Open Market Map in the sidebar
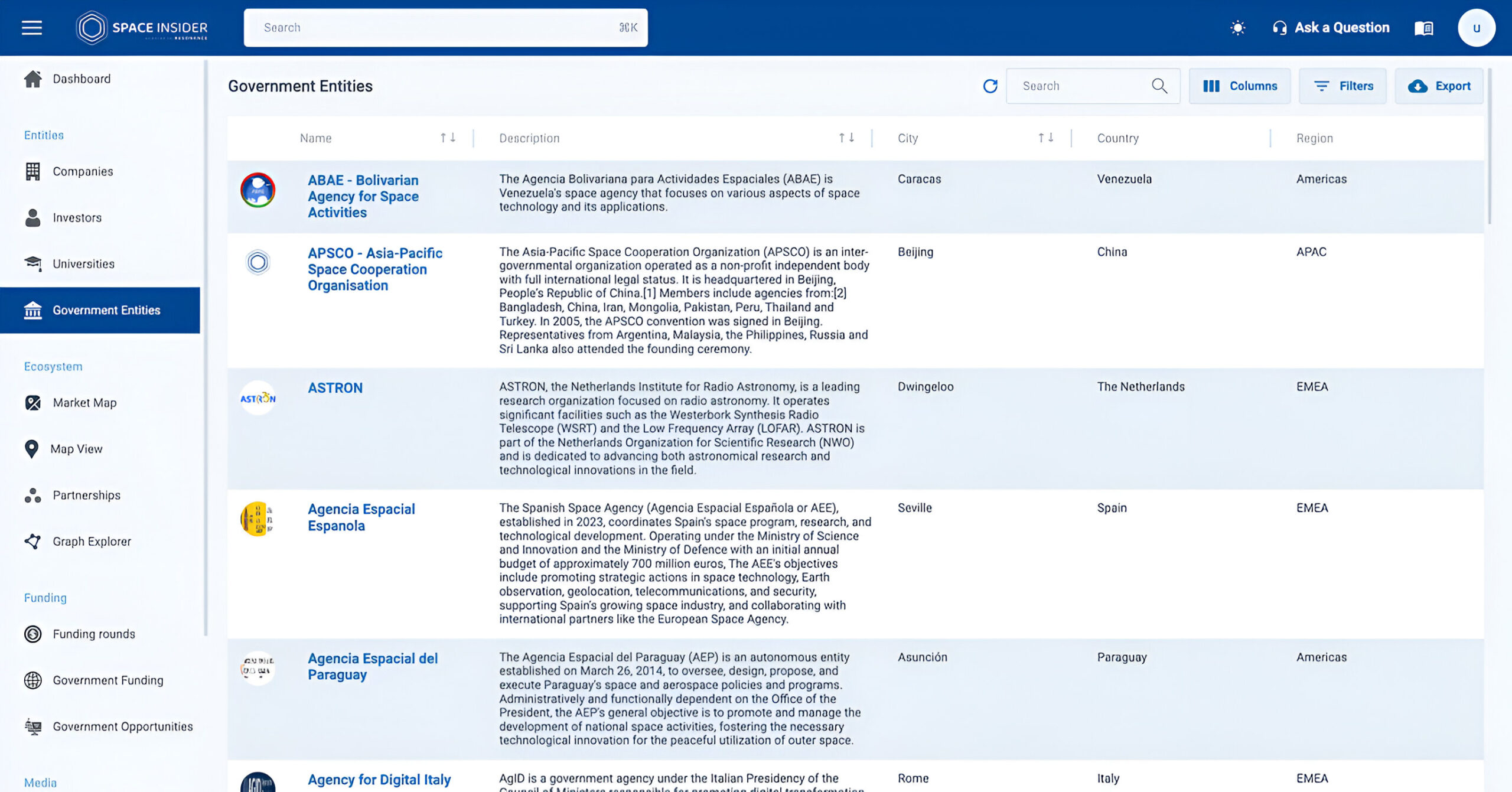 [x=100, y=403]
